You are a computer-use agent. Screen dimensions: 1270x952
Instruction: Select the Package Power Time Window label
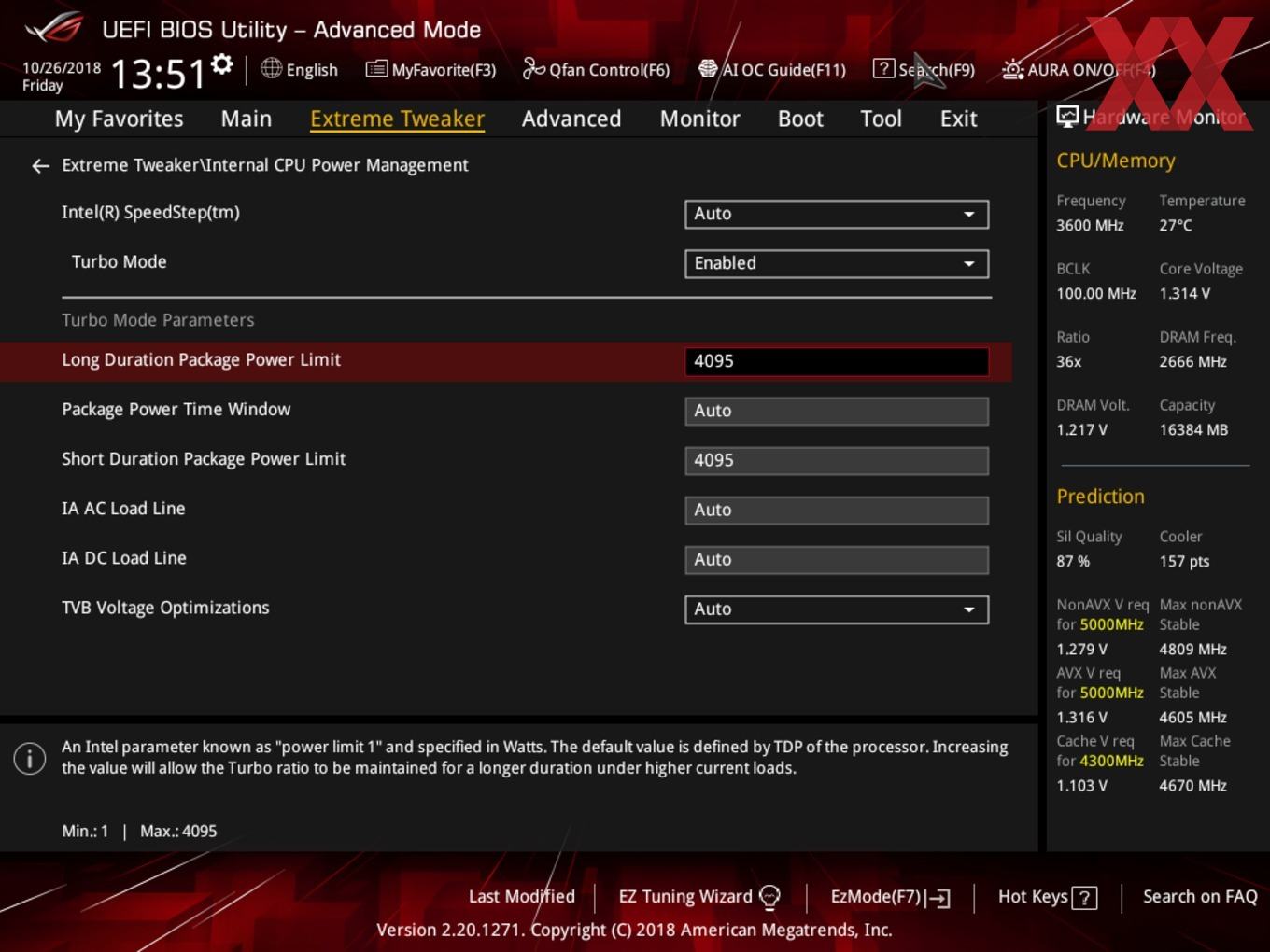click(176, 410)
